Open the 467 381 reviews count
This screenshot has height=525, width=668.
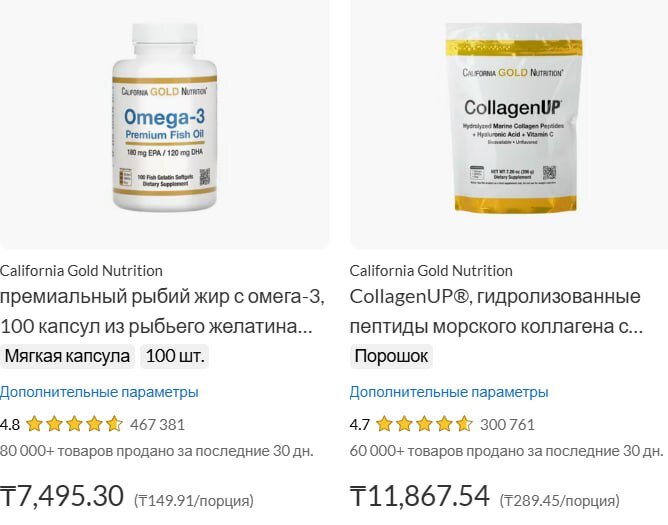[x=158, y=425]
